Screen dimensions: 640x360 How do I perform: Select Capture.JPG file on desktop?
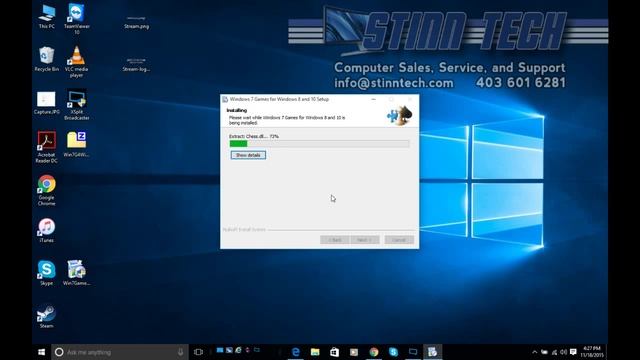coord(47,102)
